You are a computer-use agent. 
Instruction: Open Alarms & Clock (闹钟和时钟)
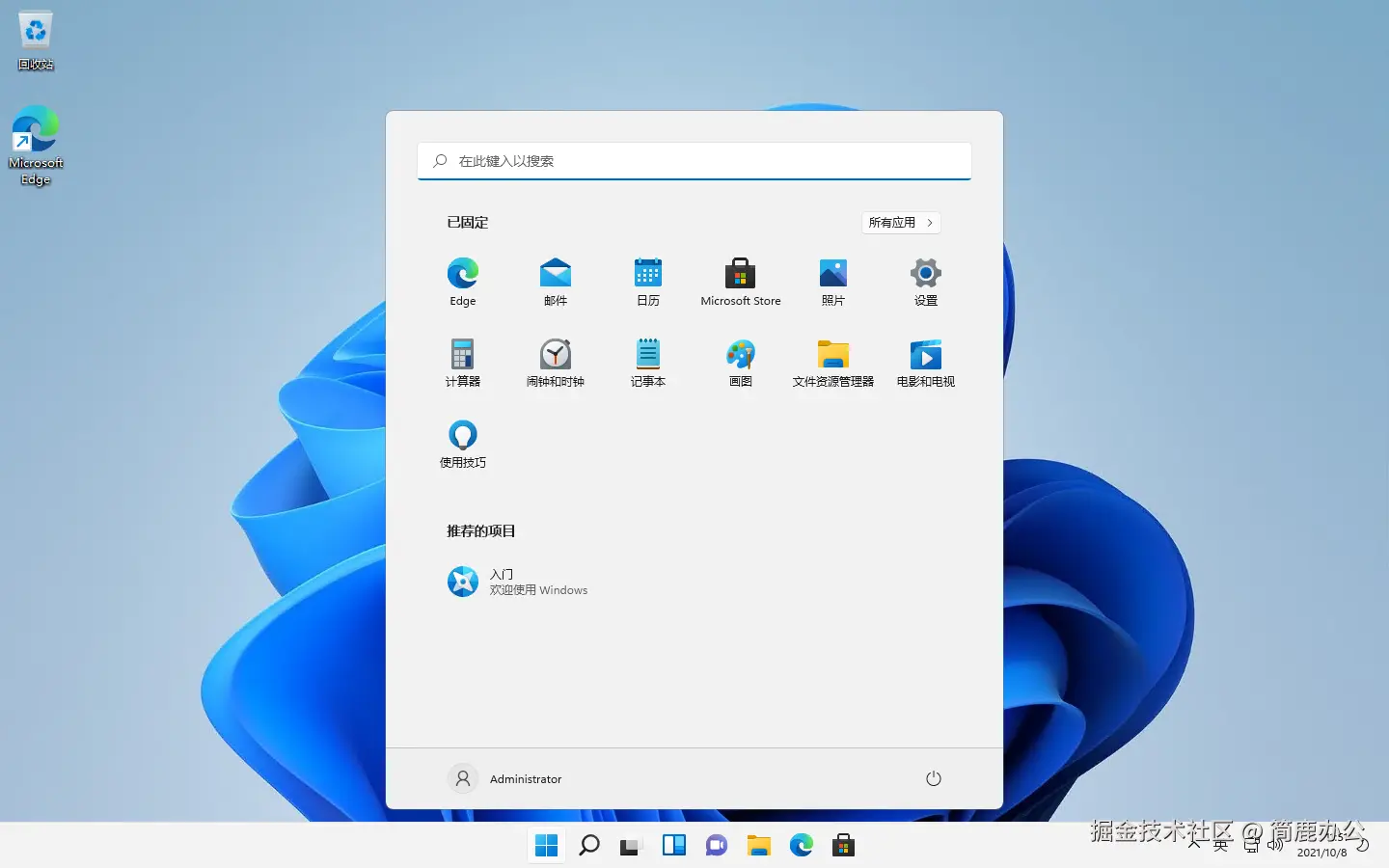pos(555,363)
